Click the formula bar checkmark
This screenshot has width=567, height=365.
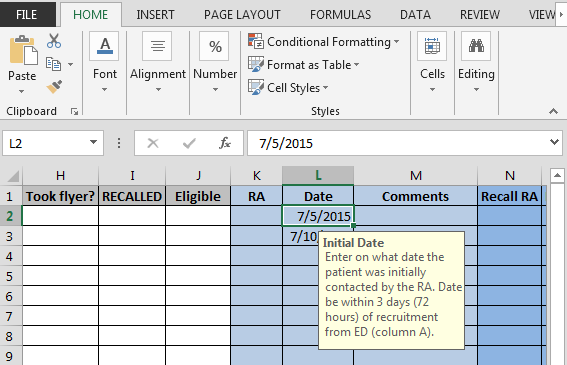point(189,143)
